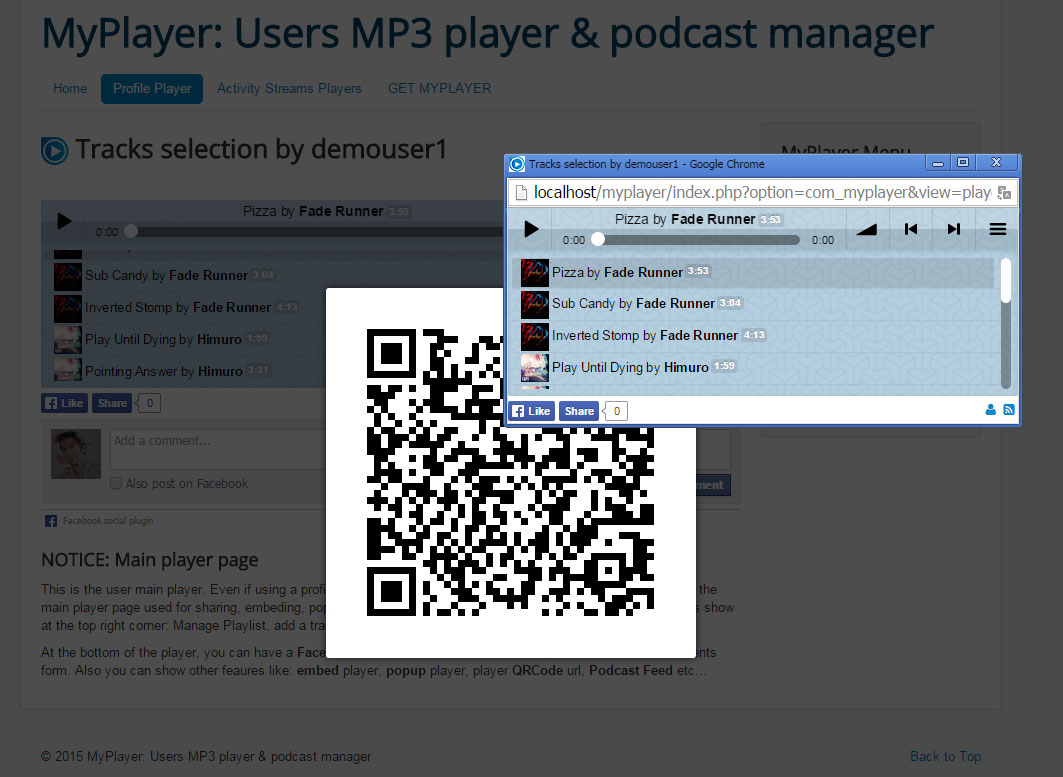The image size is (1063, 777).
Task: Click the podcast RSS feed icon
Action: tap(1009, 410)
